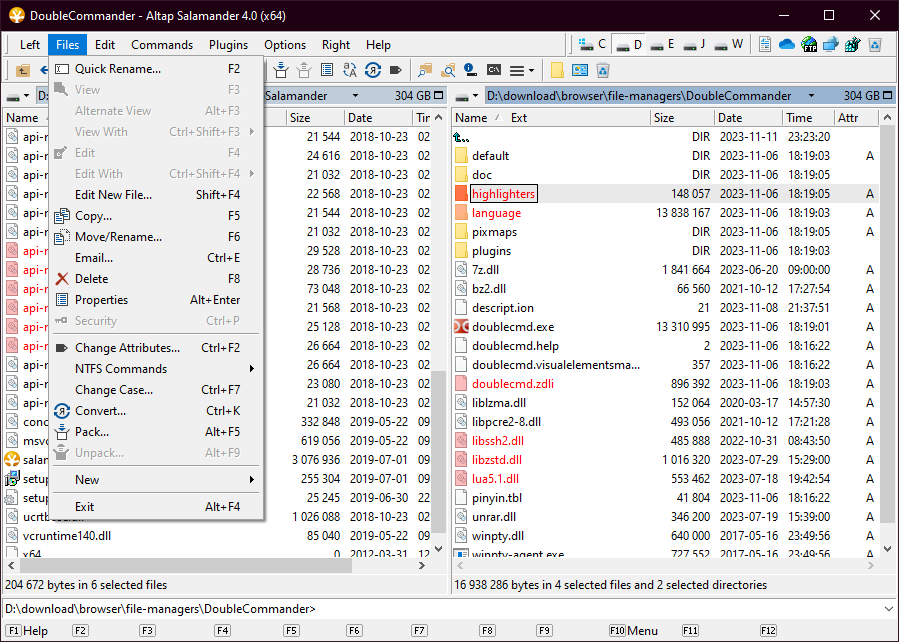Click the command line input field
This screenshot has width=899, height=642.
[600, 609]
